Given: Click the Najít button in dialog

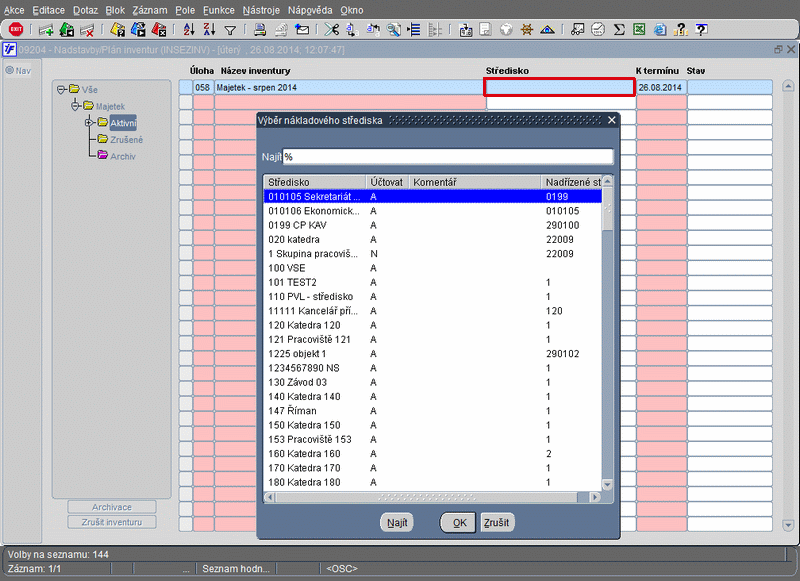Looking at the screenshot, I should (397, 522).
